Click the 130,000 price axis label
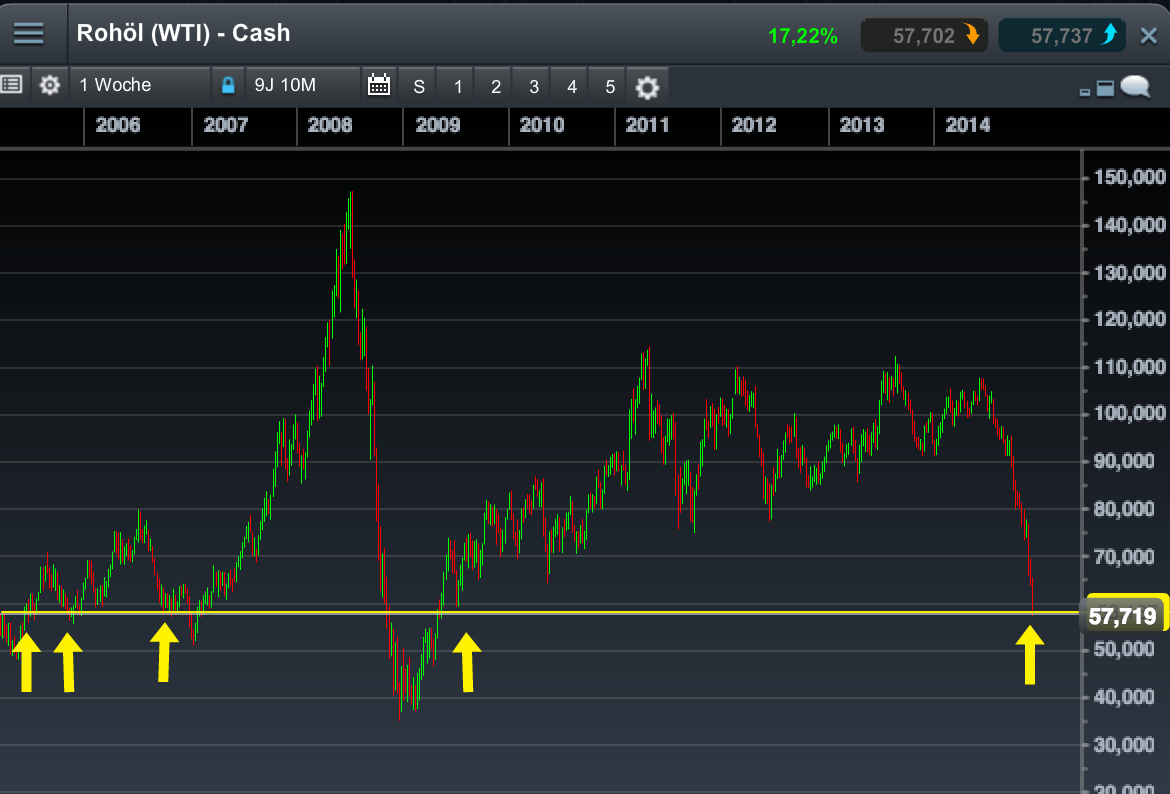 (1129, 272)
